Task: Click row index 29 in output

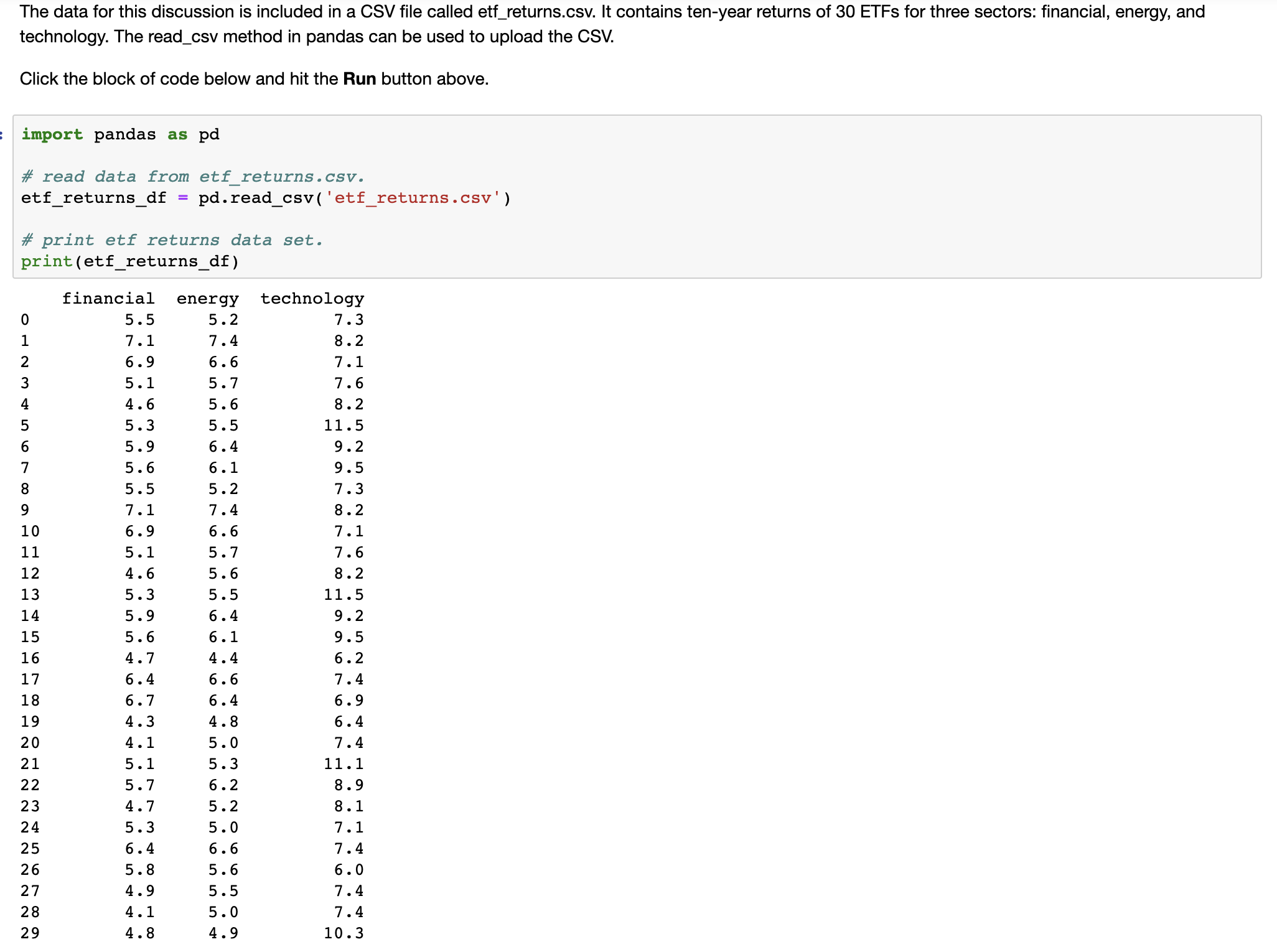Action: 30,933
